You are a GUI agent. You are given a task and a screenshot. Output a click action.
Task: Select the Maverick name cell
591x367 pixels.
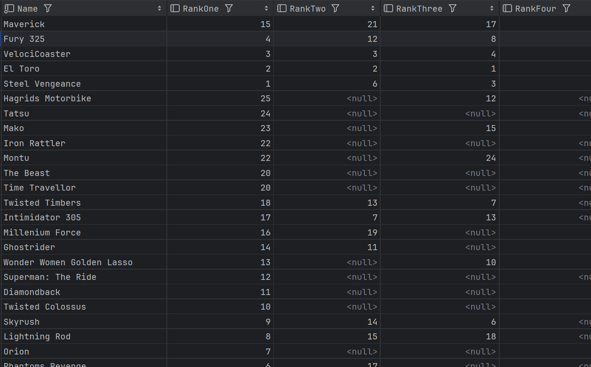tap(84, 24)
